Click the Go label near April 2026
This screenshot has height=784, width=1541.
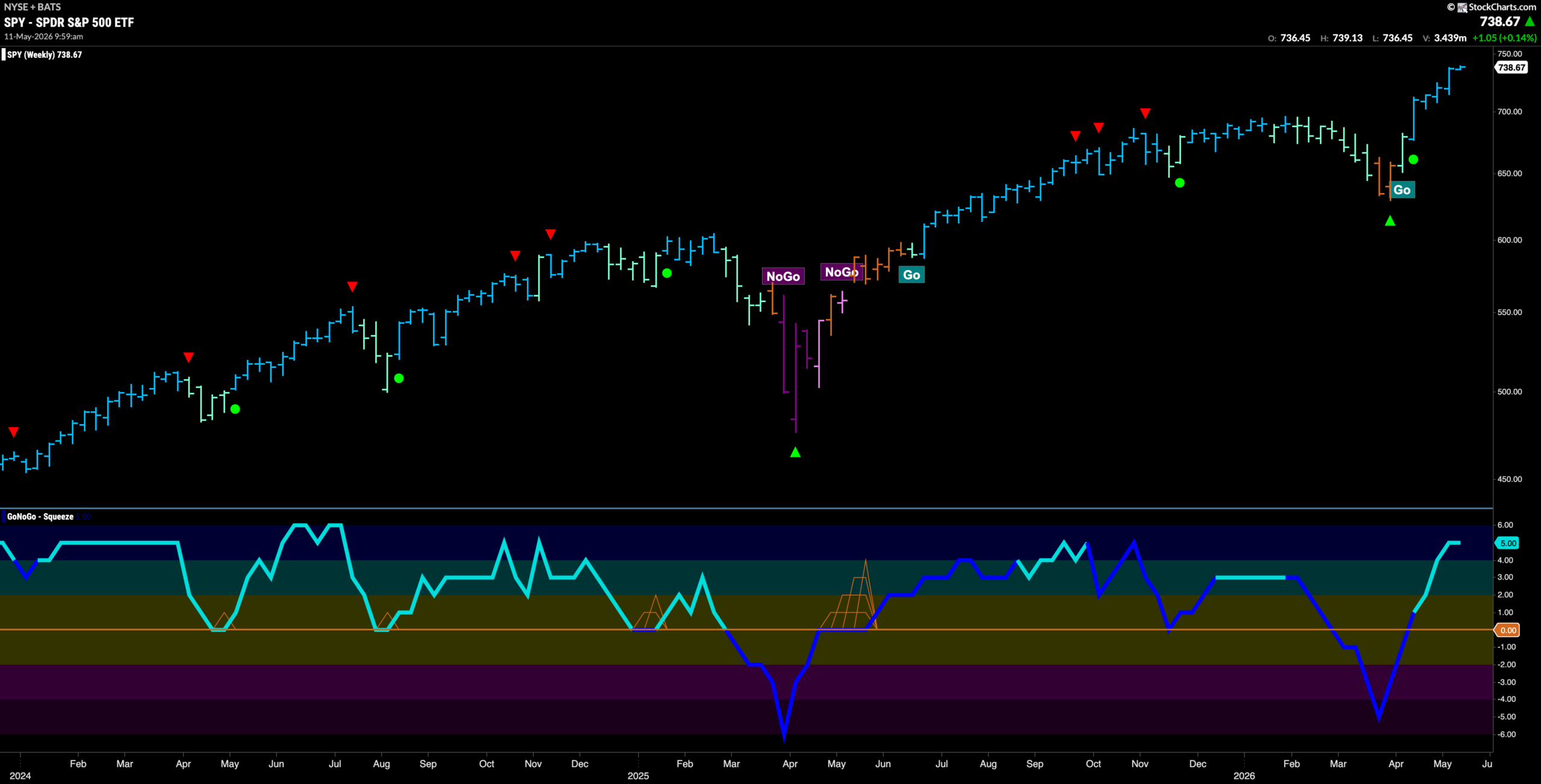tap(1402, 190)
